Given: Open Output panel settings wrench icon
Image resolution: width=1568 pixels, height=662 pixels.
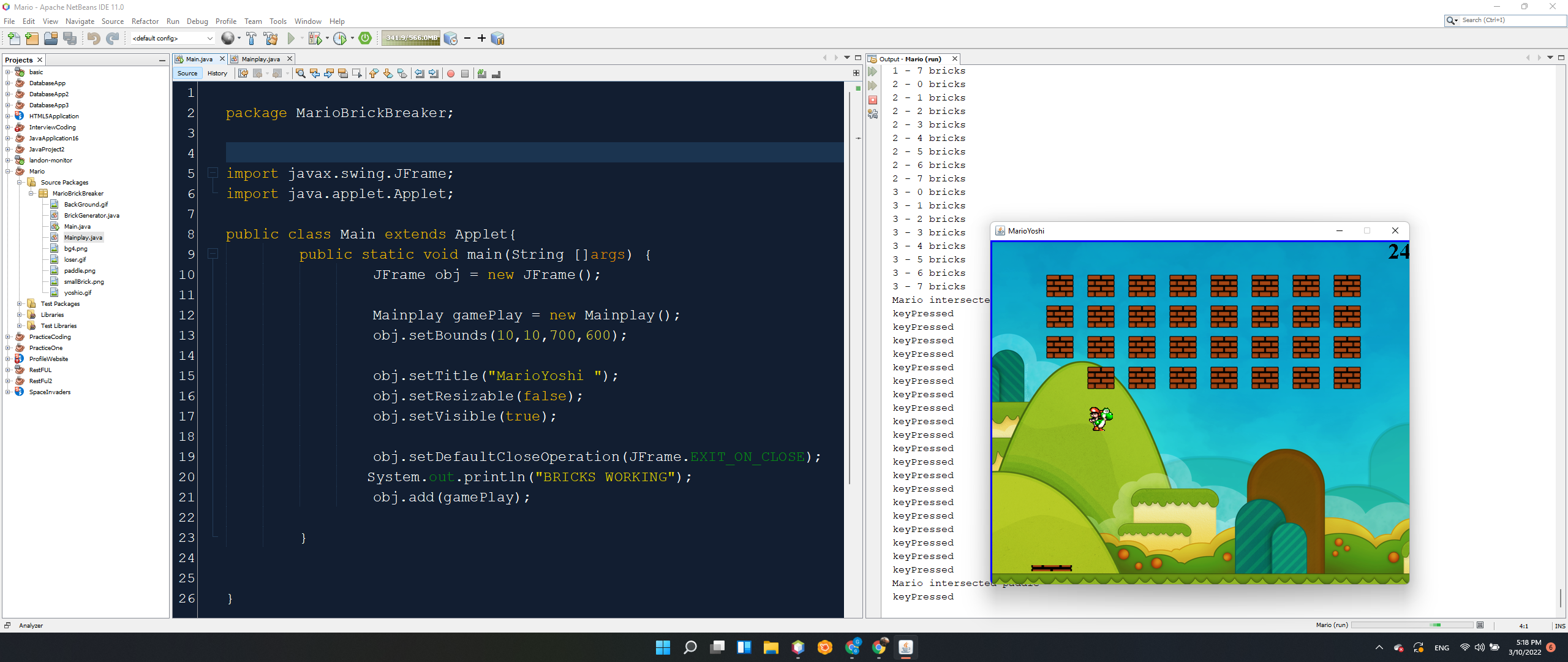Looking at the screenshot, I should [x=873, y=114].
